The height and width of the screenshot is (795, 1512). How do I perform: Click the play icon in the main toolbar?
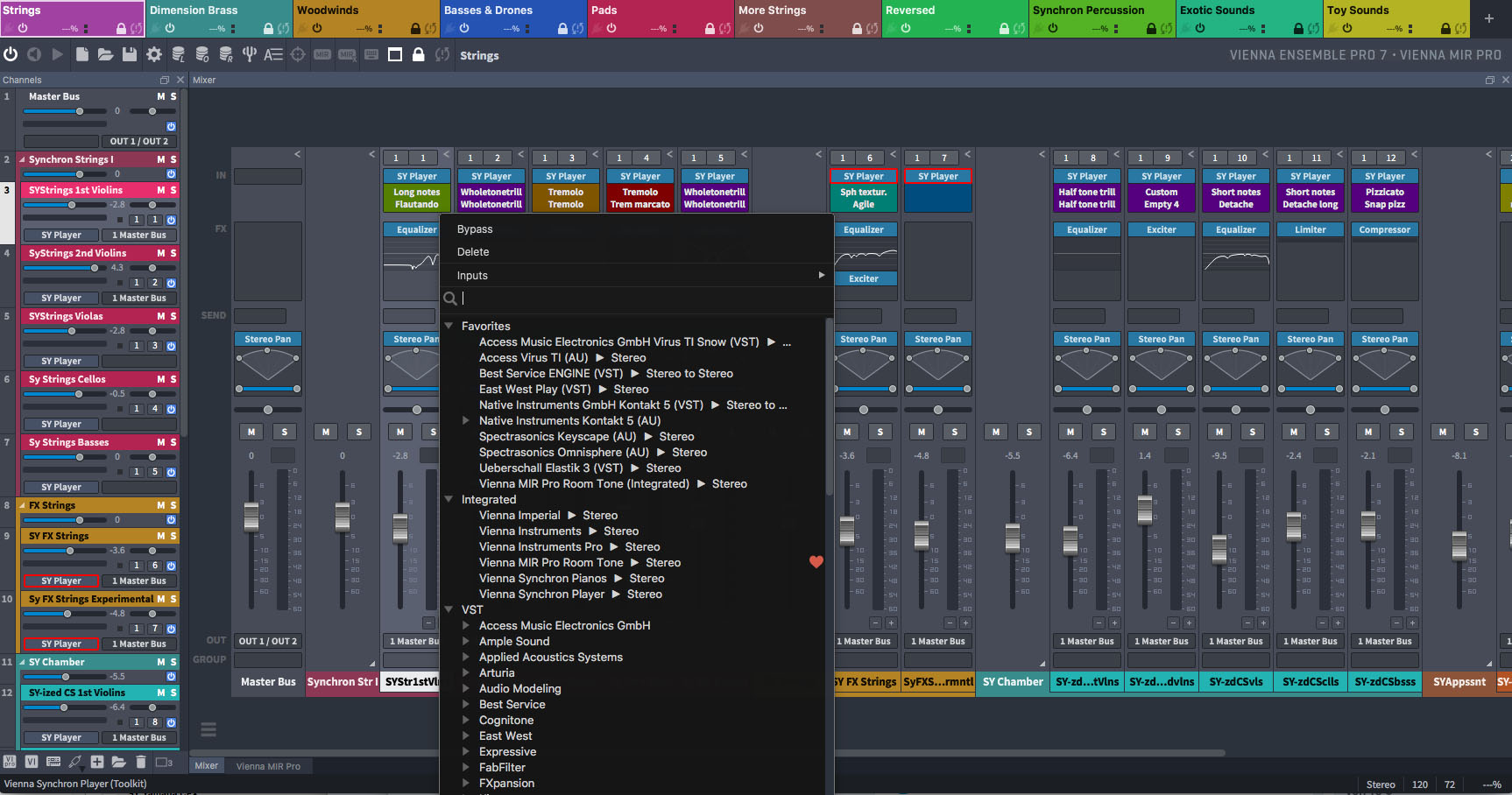(57, 54)
